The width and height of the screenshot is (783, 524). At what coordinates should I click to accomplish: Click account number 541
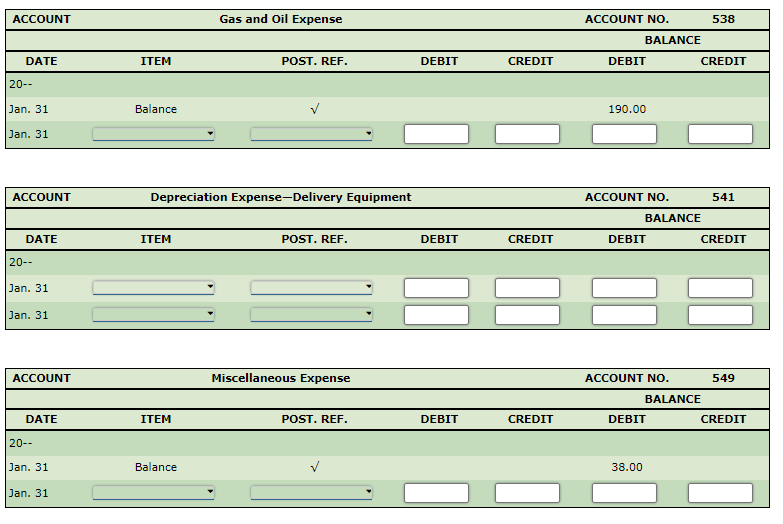[x=724, y=197]
